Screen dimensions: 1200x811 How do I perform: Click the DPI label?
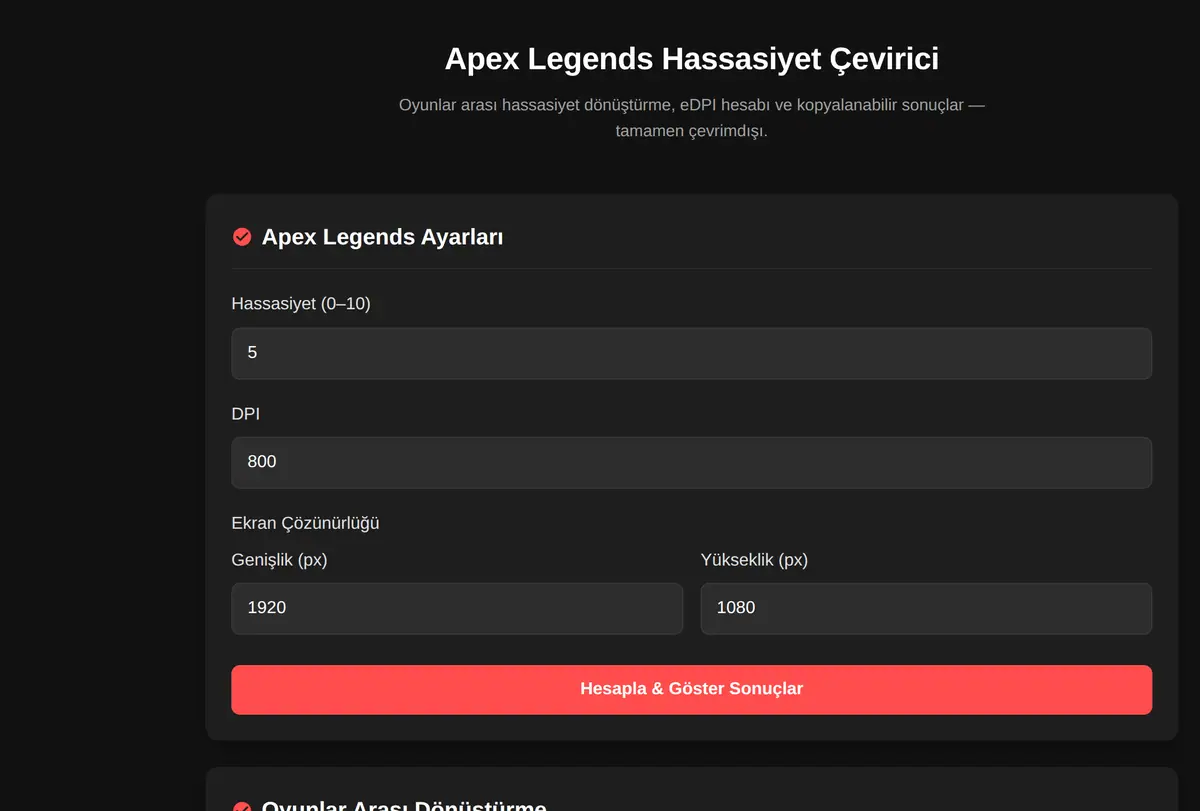click(245, 413)
